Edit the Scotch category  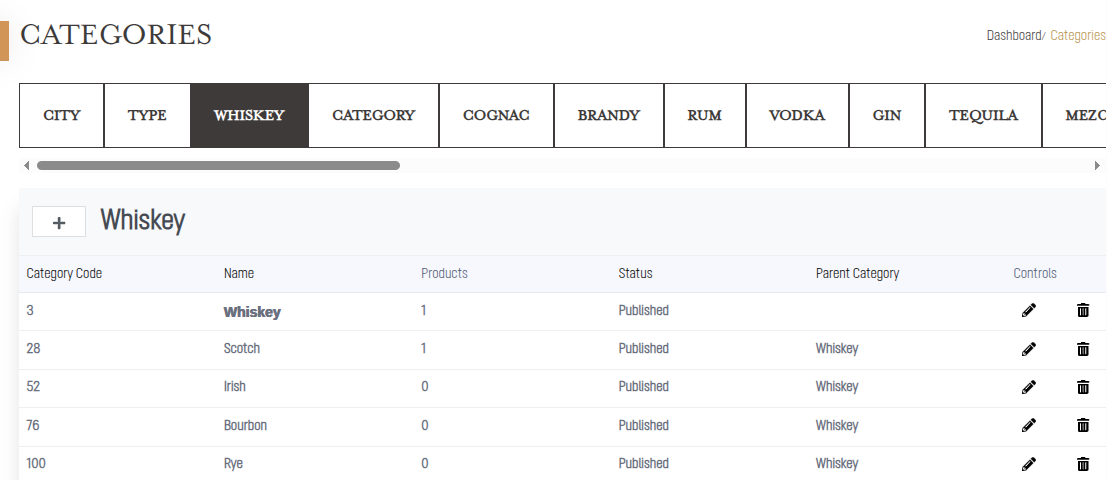[1029, 349]
